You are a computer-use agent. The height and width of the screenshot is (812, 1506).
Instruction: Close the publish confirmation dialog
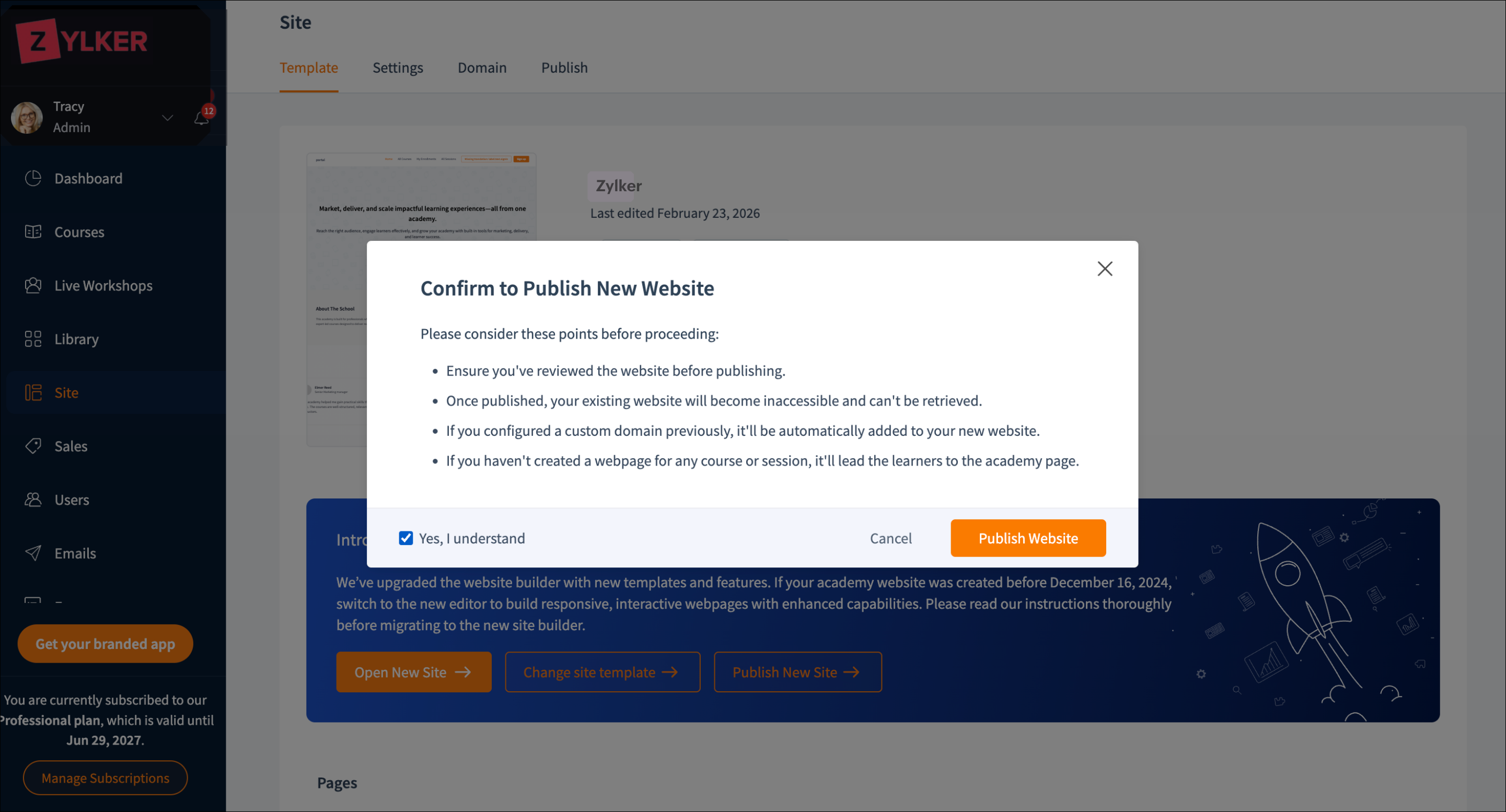(x=1104, y=269)
